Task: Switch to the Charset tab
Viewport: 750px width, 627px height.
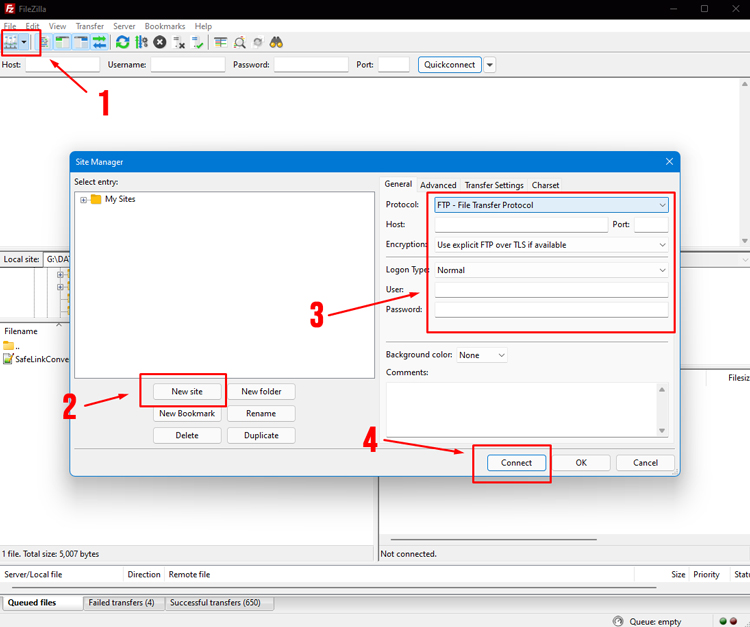Action: (545, 185)
